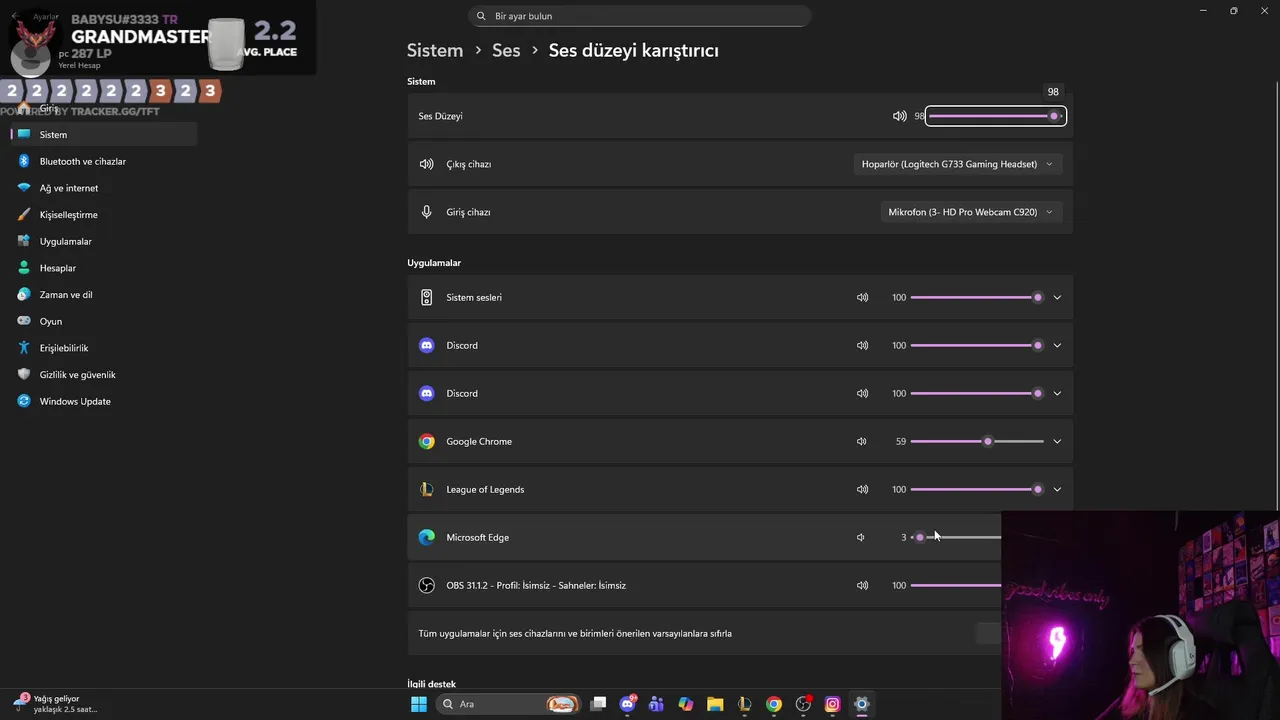1280x720 pixels.
Task: Open File Explorer from the taskbar
Action: (715, 704)
